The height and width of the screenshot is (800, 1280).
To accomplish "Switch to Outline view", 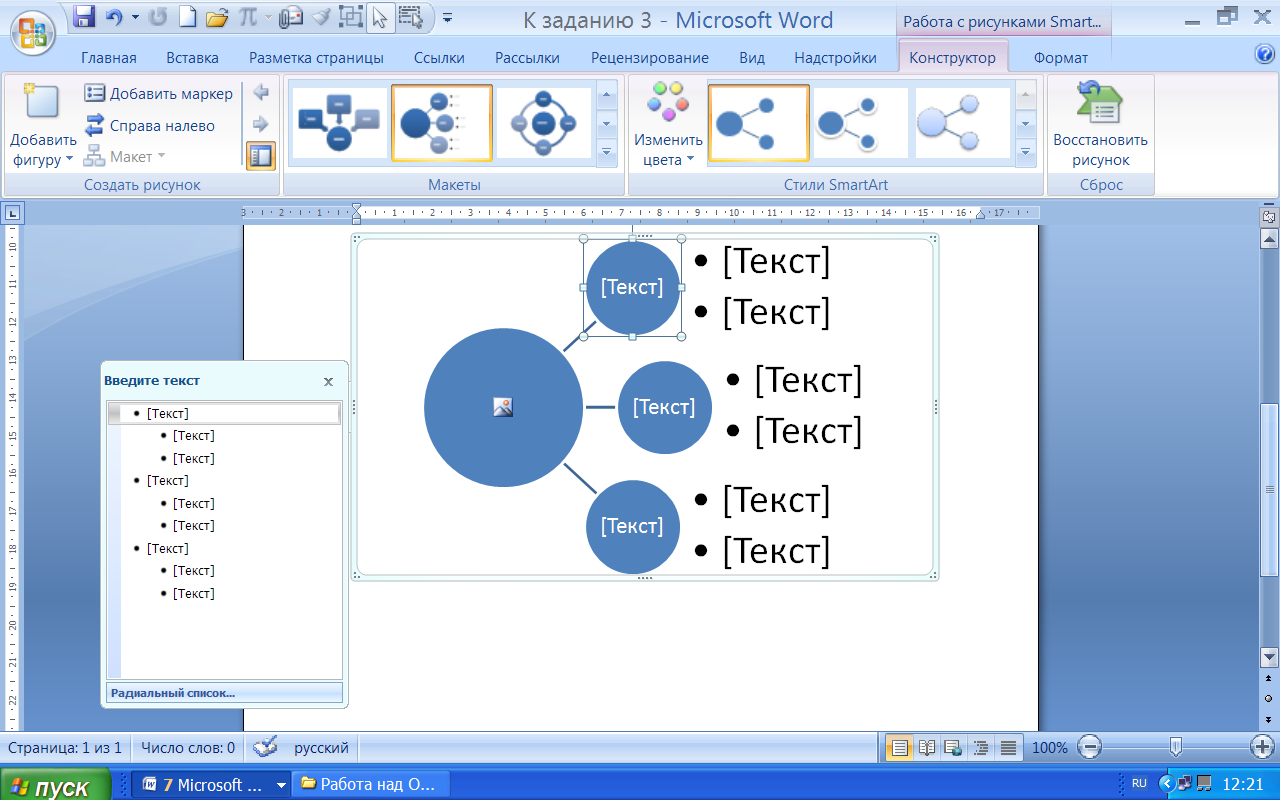I will (981, 747).
